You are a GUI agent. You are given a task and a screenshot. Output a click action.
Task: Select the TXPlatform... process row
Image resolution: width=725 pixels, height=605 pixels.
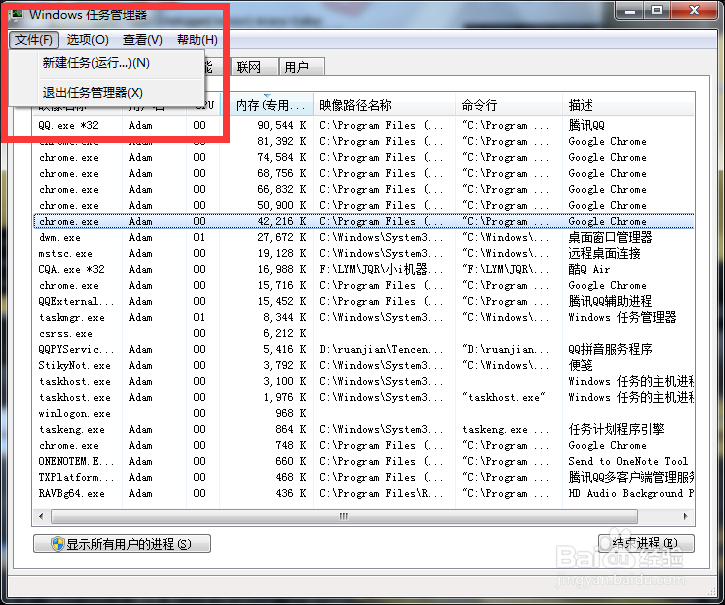coord(363,477)
